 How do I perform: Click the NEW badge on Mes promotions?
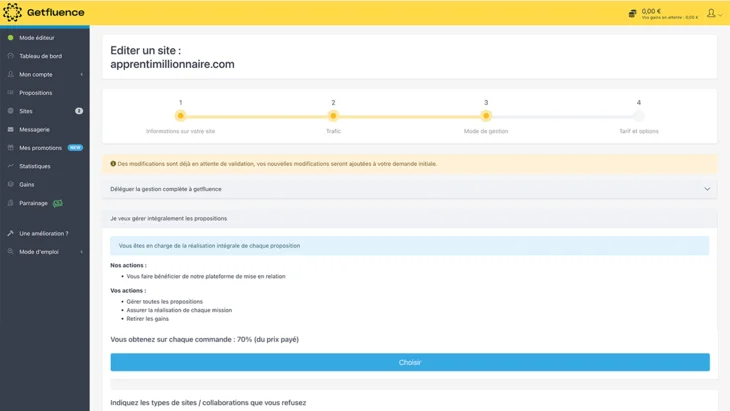[75, 148]
